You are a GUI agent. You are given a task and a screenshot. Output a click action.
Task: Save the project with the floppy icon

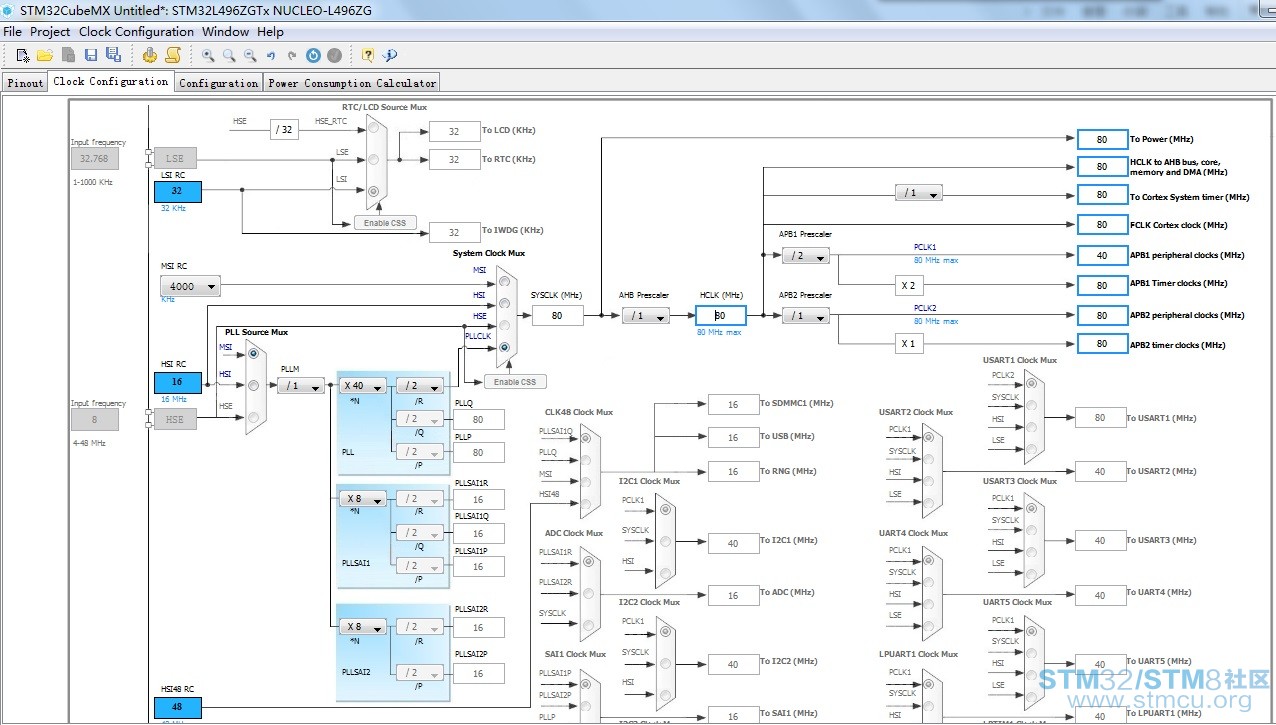tap(91, 55)
